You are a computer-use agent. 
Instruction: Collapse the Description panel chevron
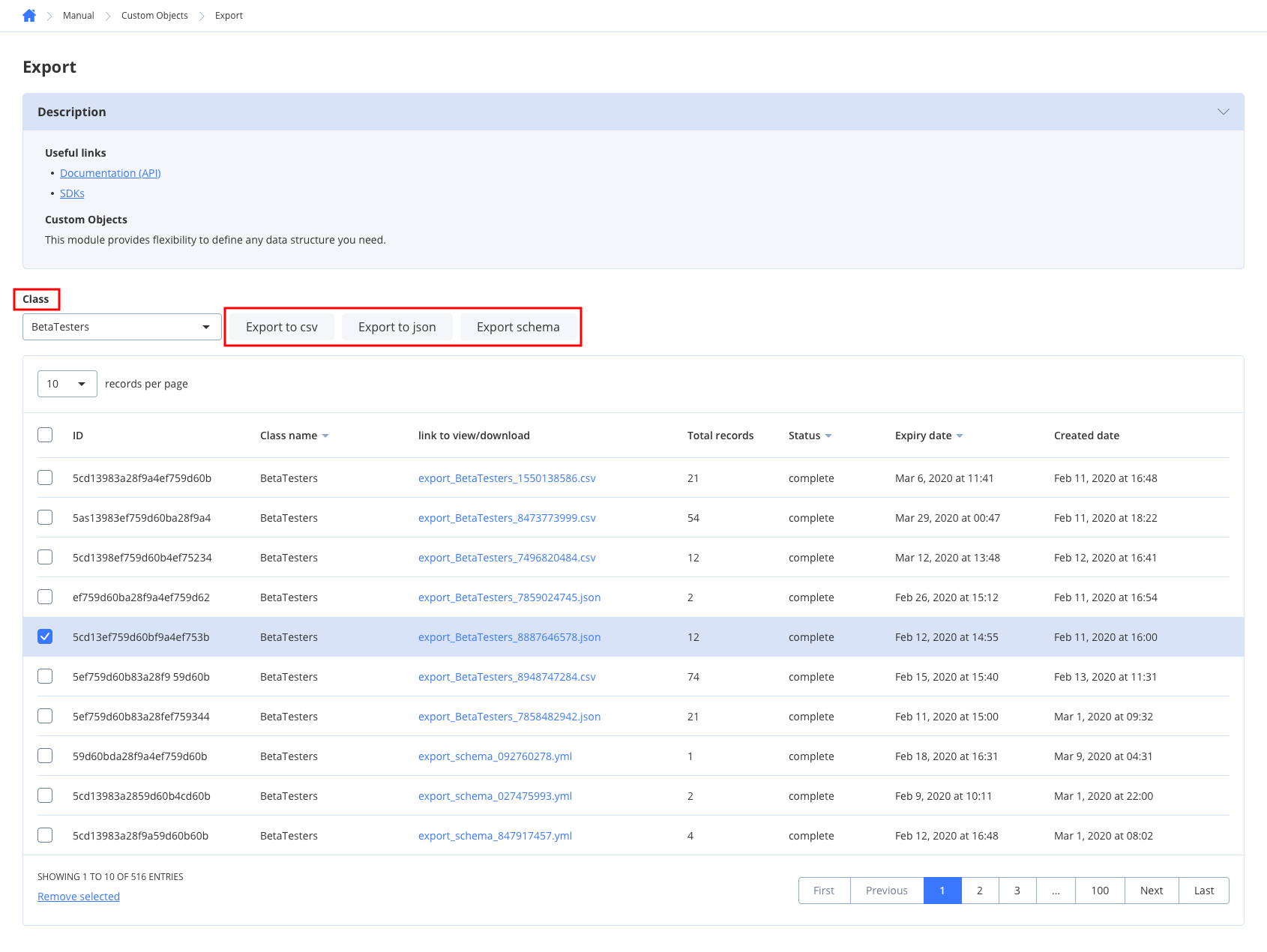pyautogui.click(x=1223, y=112)
